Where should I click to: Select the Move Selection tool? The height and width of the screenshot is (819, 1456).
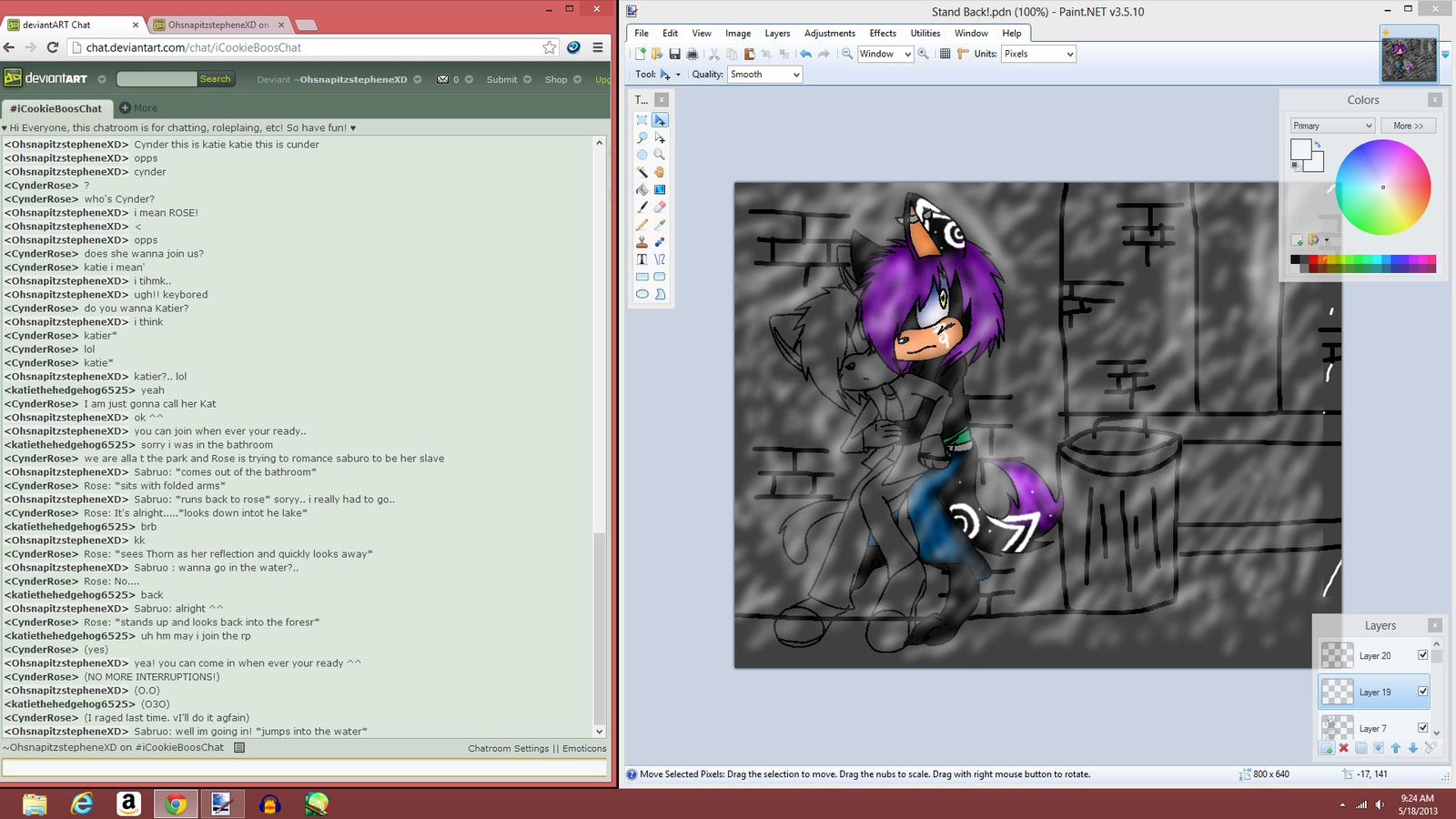pos(660,137)
